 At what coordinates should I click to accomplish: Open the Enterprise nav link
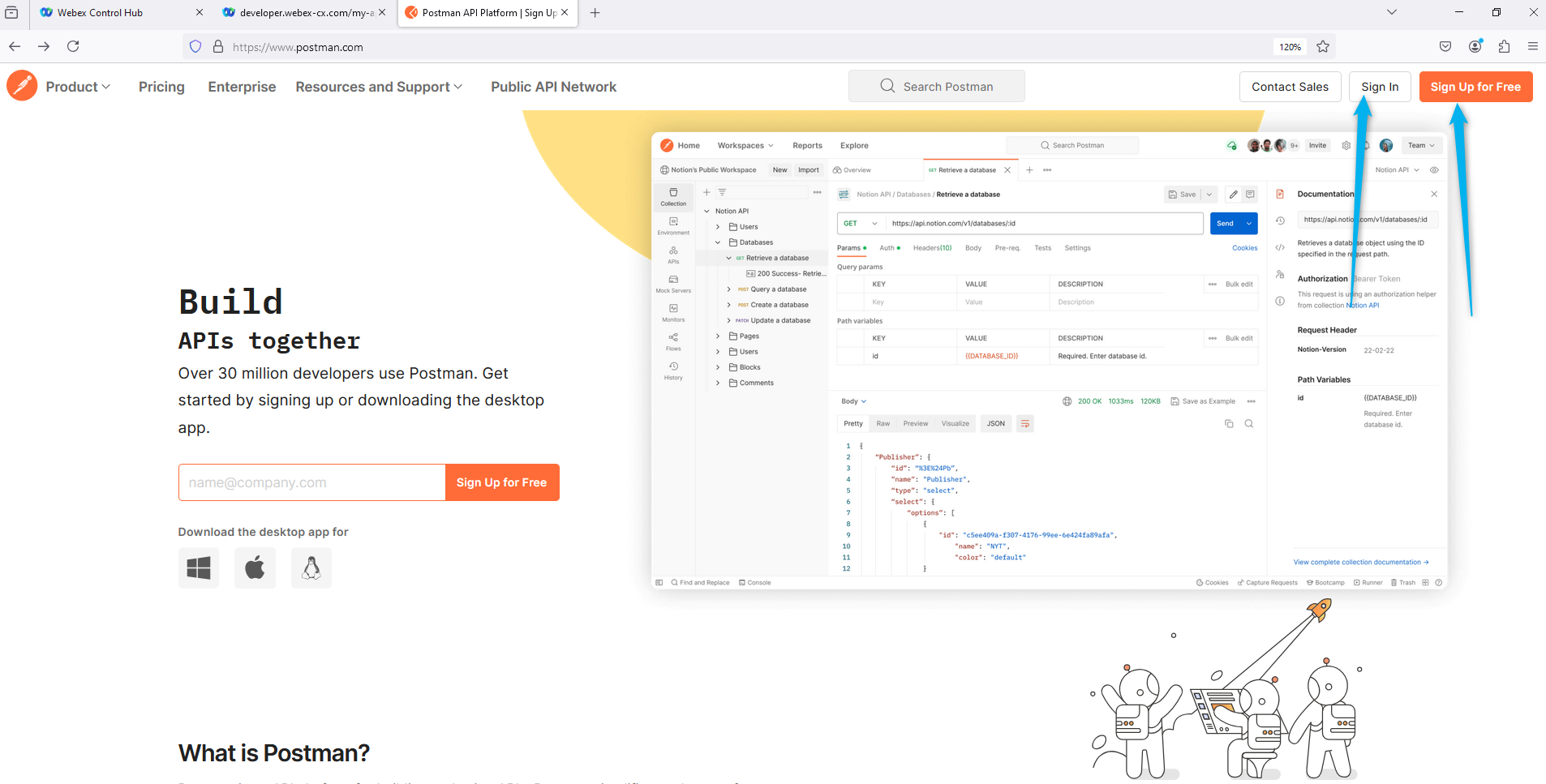coord(242,87)
